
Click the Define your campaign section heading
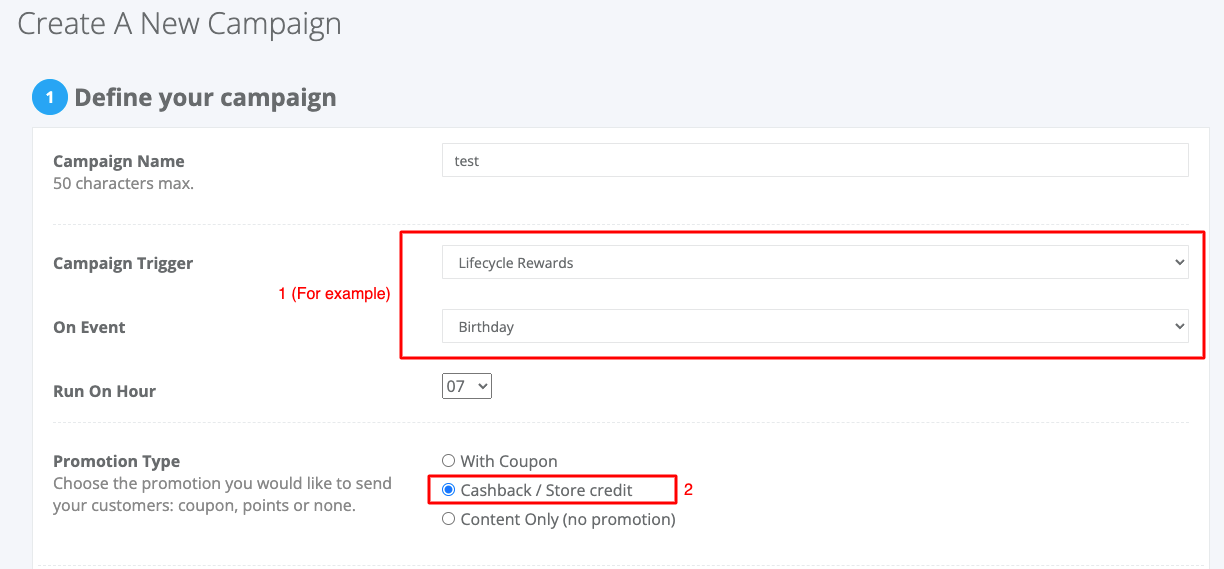205,98
